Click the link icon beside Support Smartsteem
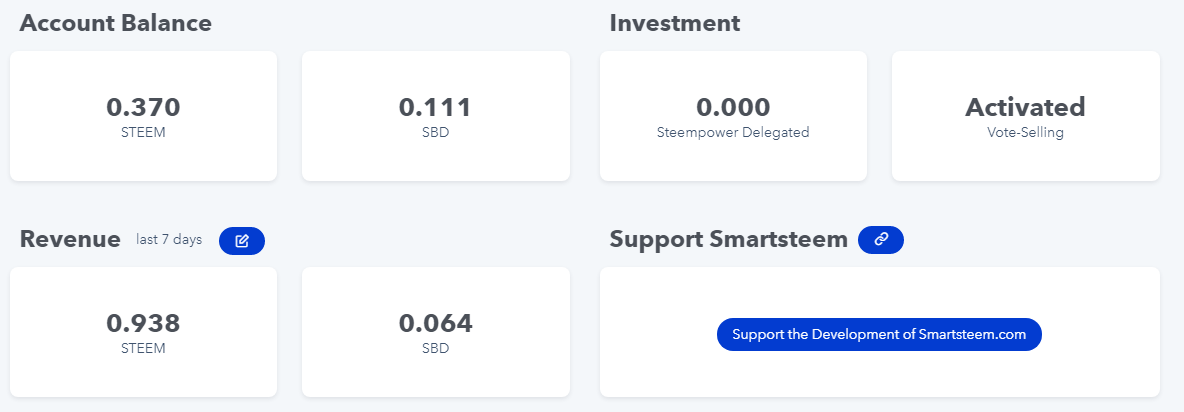1184x412 pixels. 880,239
